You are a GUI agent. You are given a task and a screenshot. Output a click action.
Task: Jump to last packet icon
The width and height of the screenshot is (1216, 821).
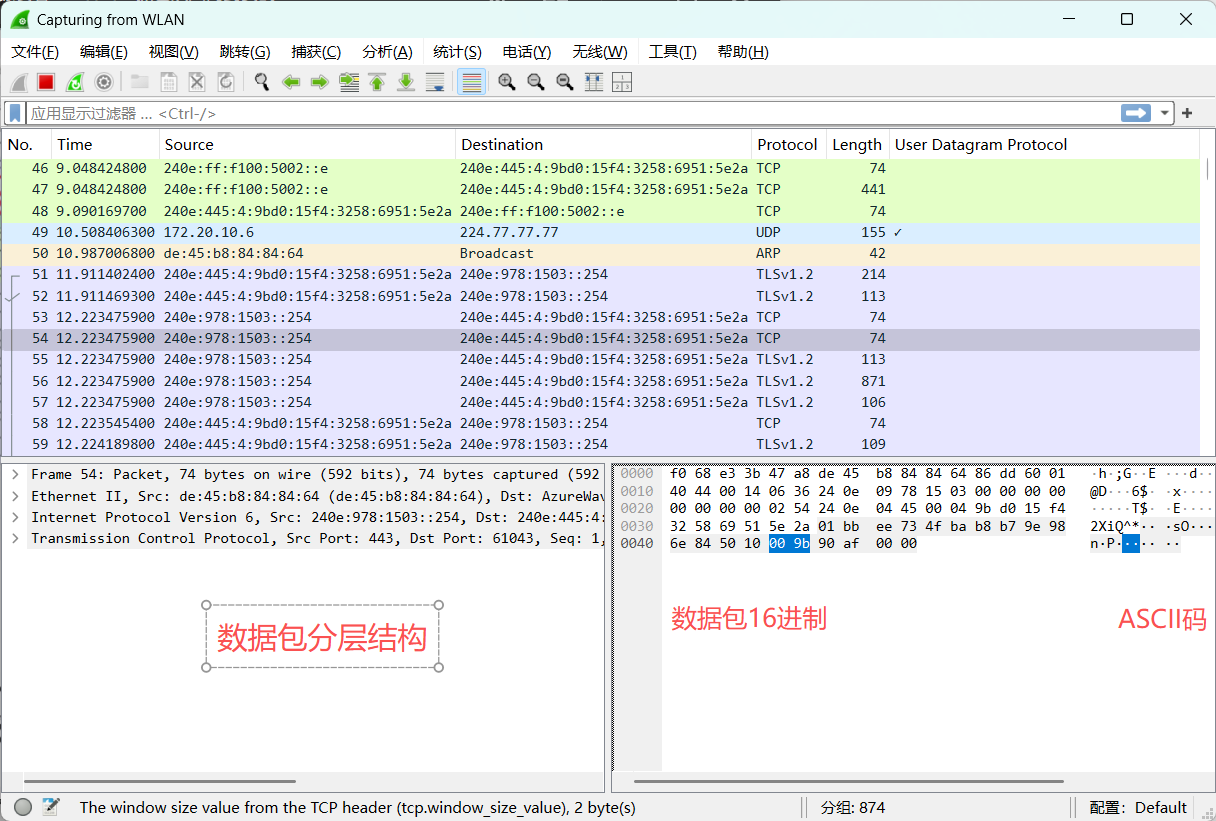[x=406, y=82]
